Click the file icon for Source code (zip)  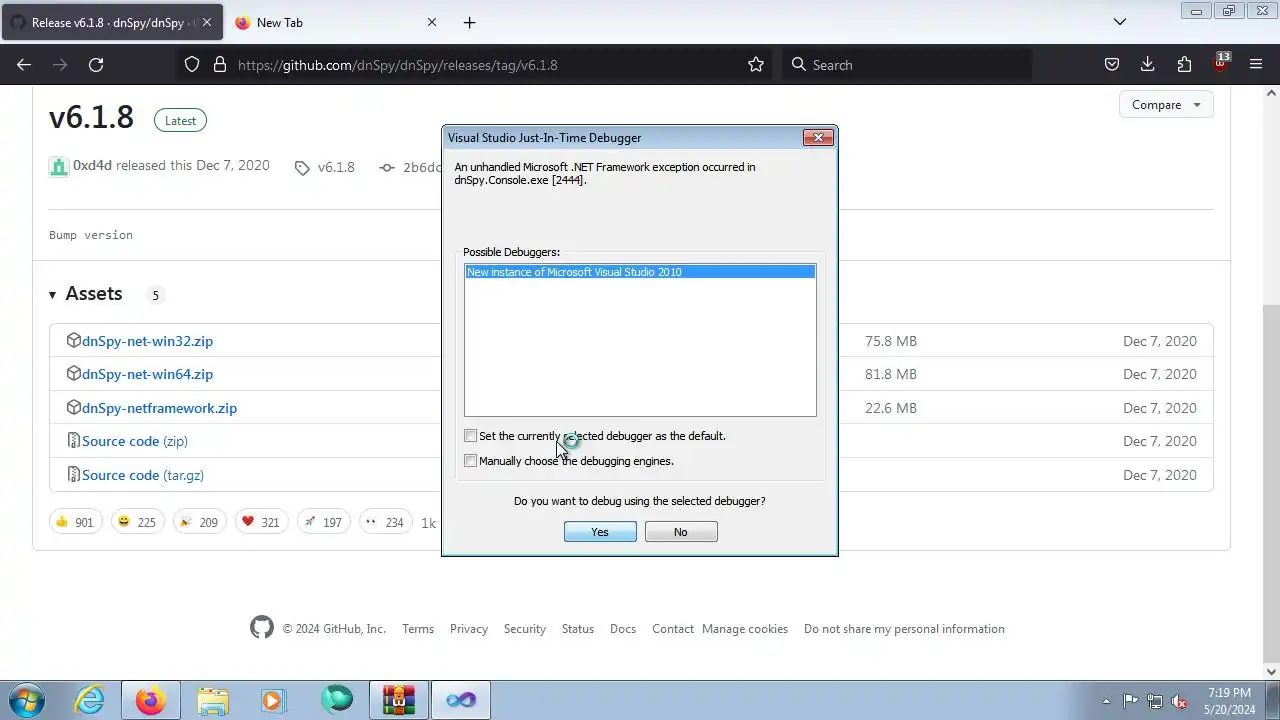[73, 440]
